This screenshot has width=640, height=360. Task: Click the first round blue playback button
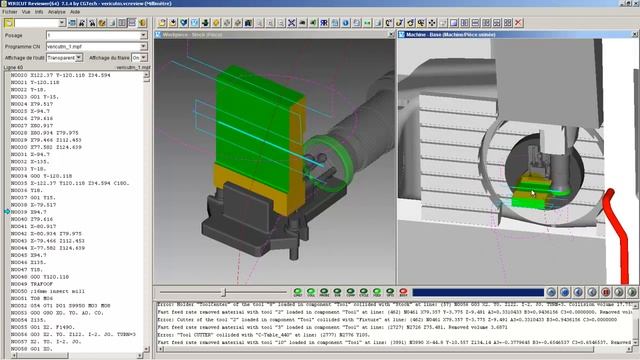tap(551, 292)
